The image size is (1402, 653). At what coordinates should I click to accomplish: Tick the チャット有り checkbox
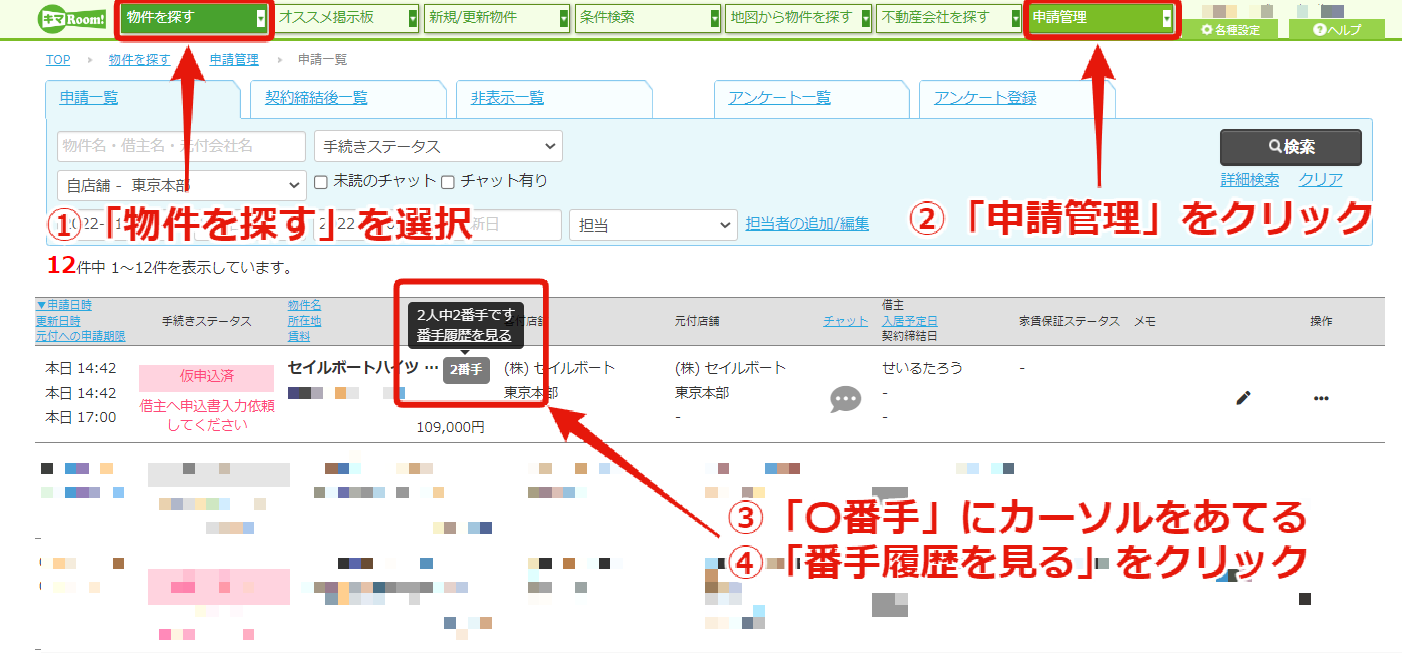tap(448, 182)
